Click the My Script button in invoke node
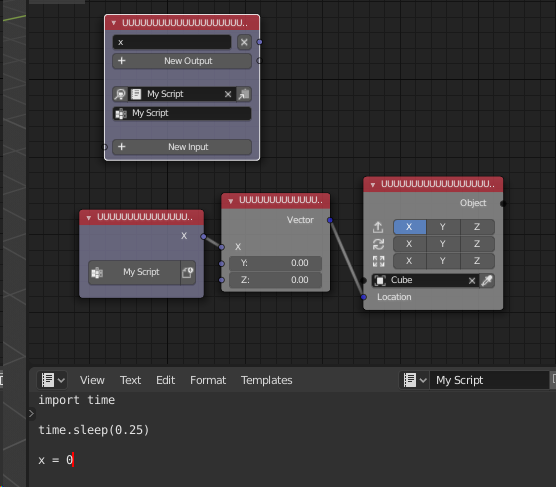Viewport: 556px width, 487px height. click(134, 272)
